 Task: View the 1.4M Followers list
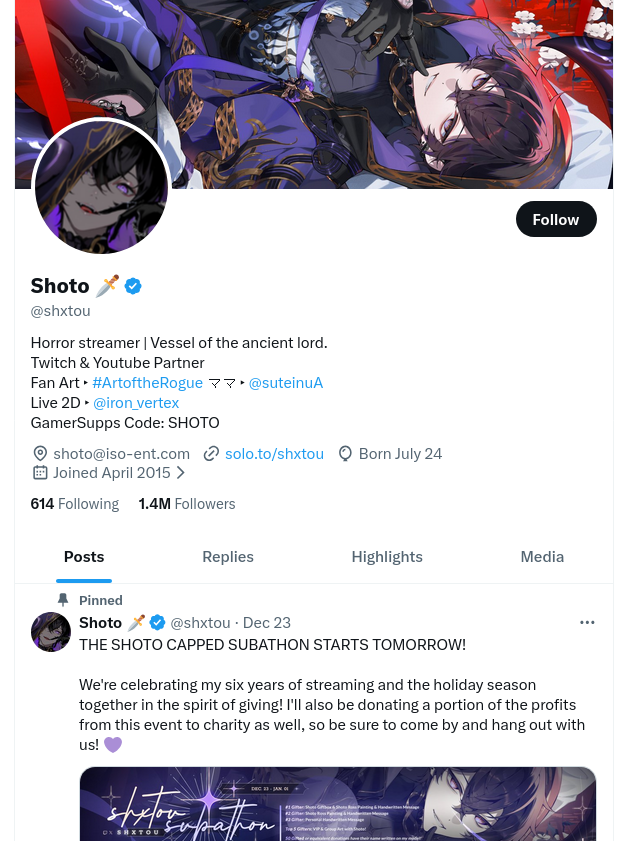coord(187,504)
